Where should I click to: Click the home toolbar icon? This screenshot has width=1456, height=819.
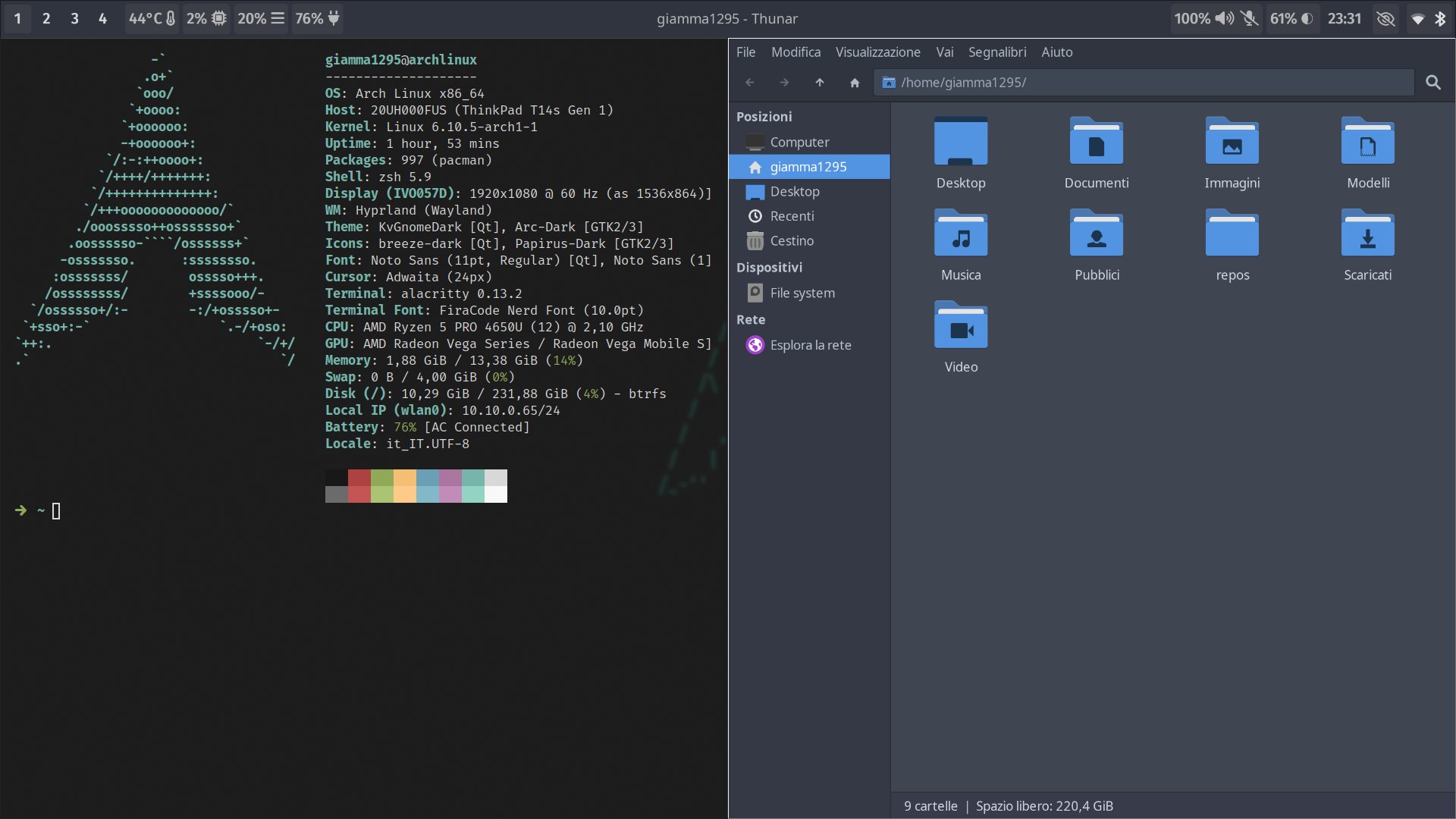pyautogui.click(x=855, y=83)
